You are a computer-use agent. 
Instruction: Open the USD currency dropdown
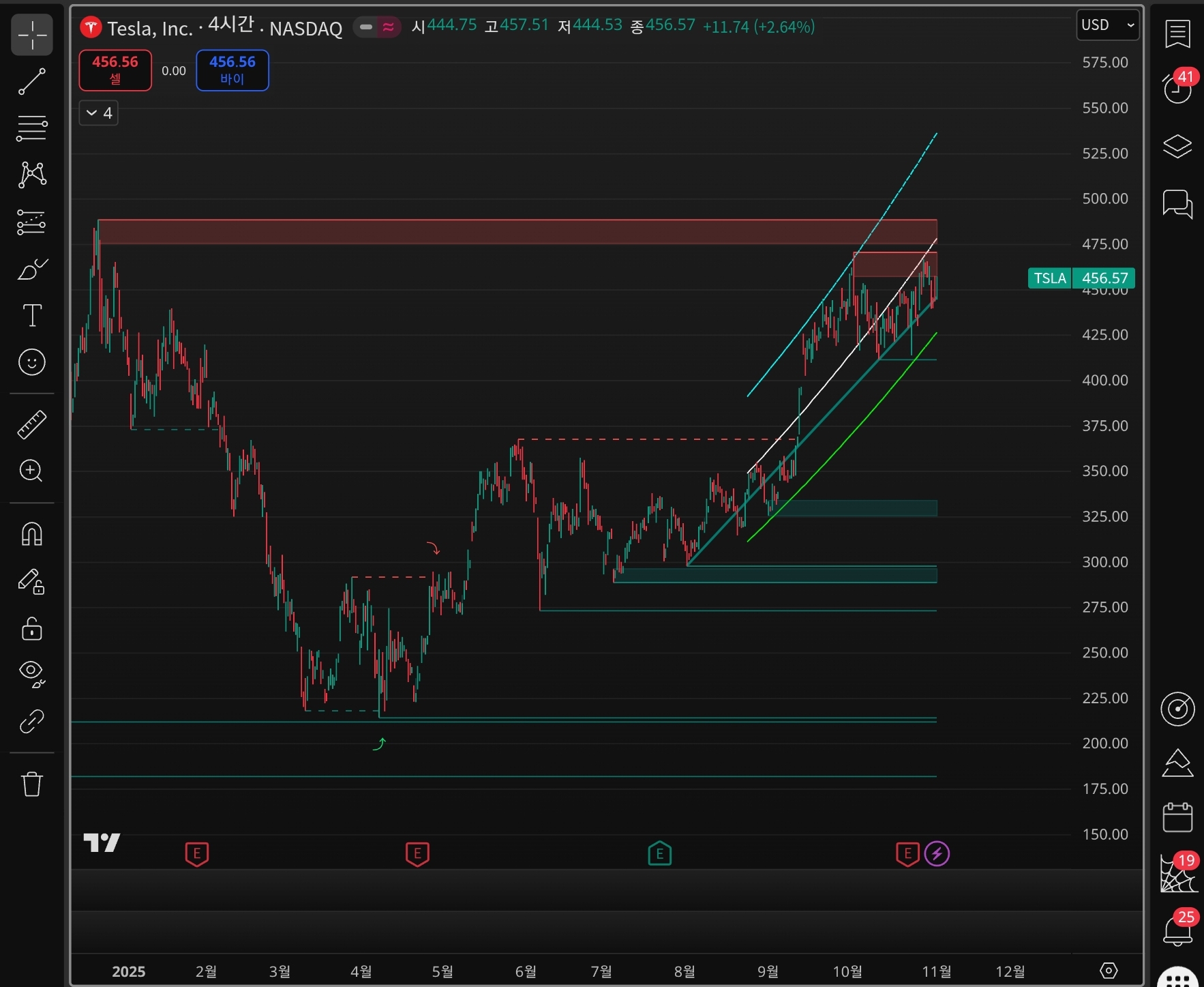click(1107, 25)
